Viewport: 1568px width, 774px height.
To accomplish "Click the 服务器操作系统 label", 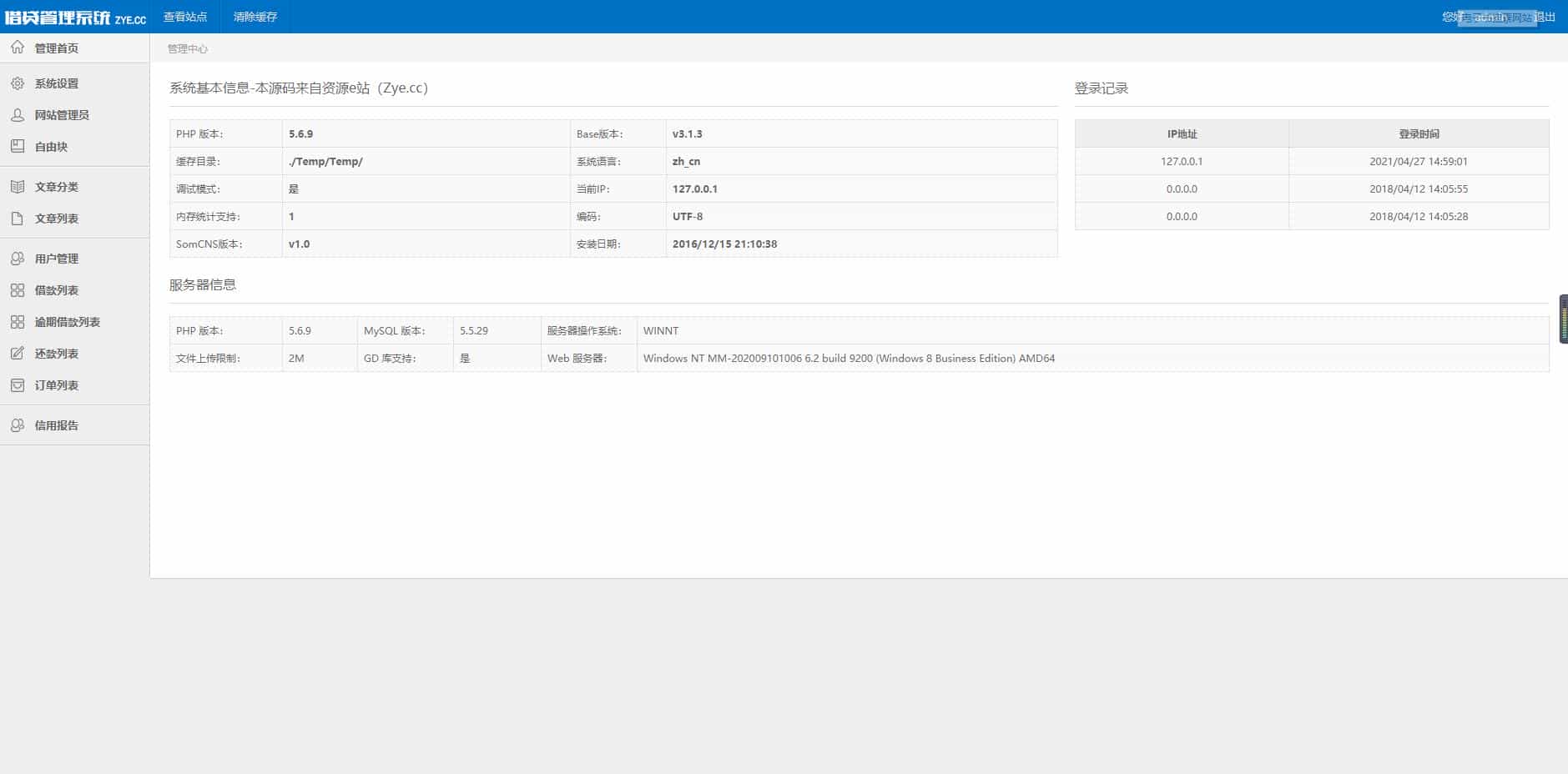I will [585, 330].
